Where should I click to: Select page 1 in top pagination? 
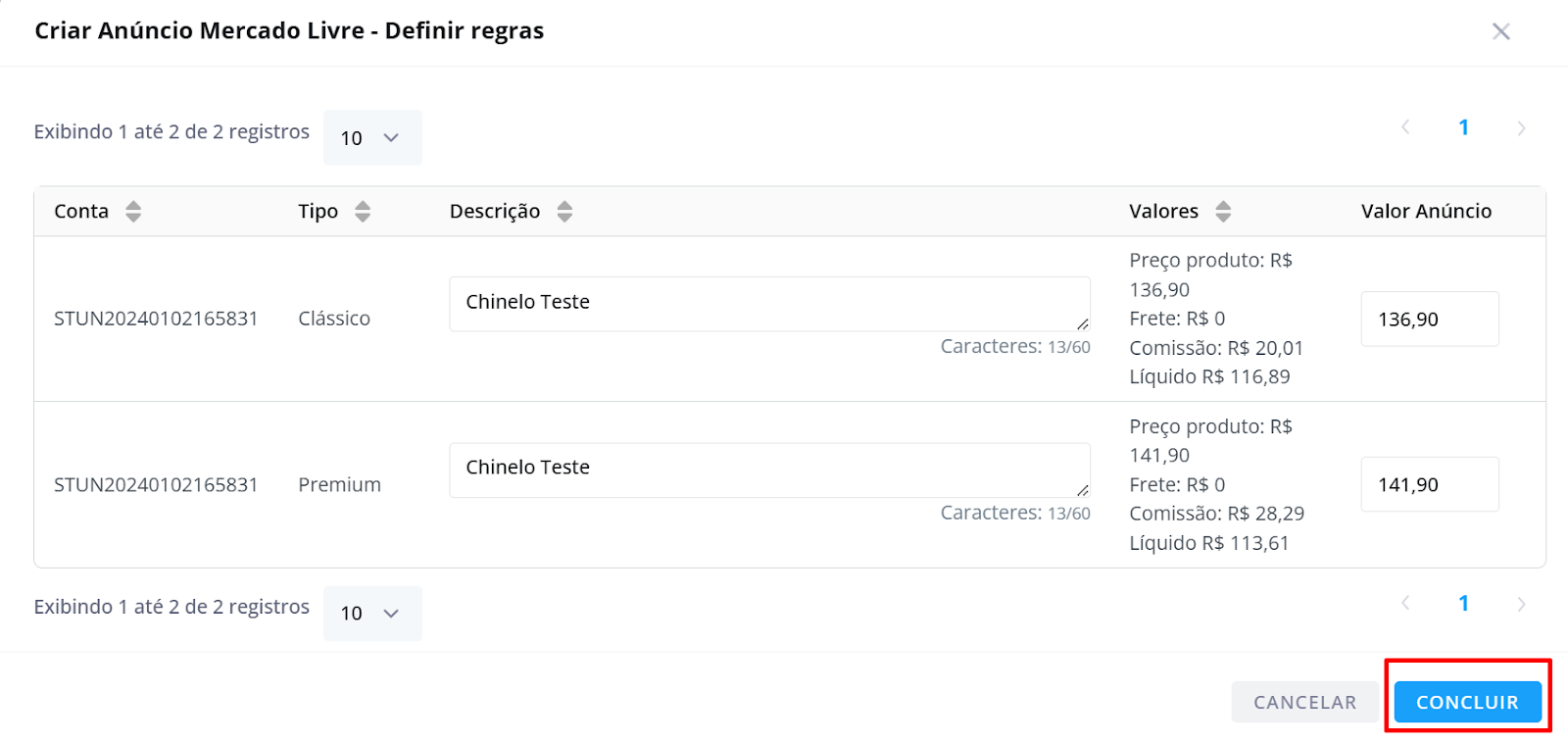coord(1463,127)
